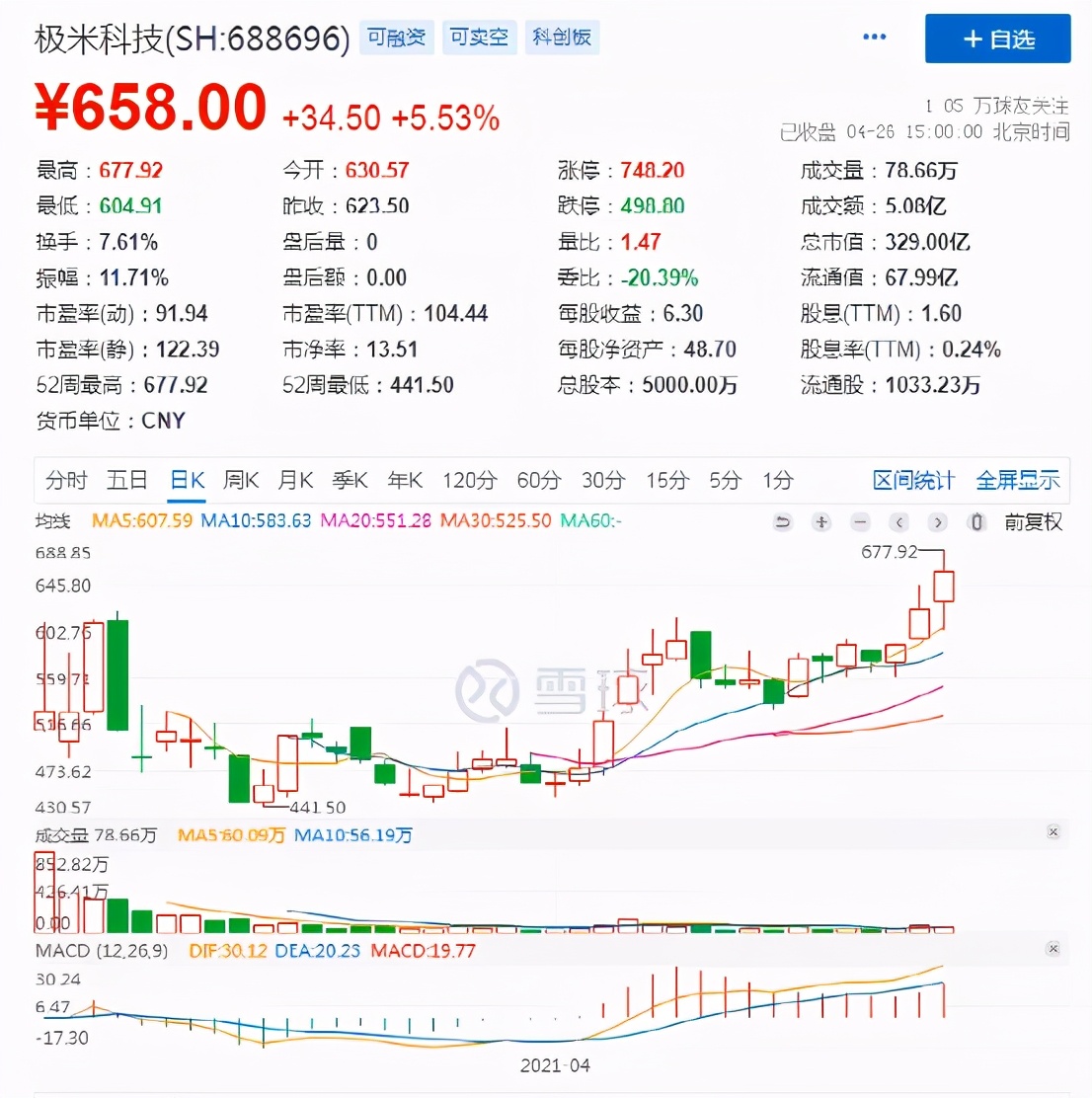Click 全屏显示 to view chart fullscreen
The height and width of the screenshot is (1098, 1092).
[x=1017, y=481]
